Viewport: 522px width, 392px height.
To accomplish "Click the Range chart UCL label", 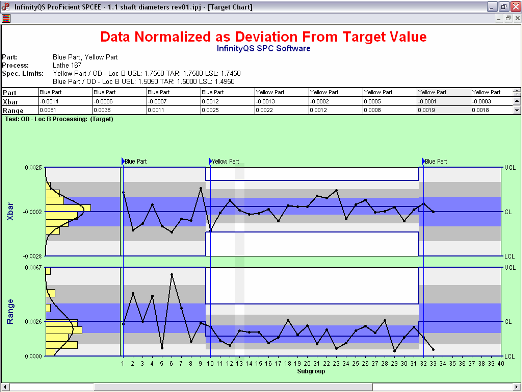I will (510, 268).
